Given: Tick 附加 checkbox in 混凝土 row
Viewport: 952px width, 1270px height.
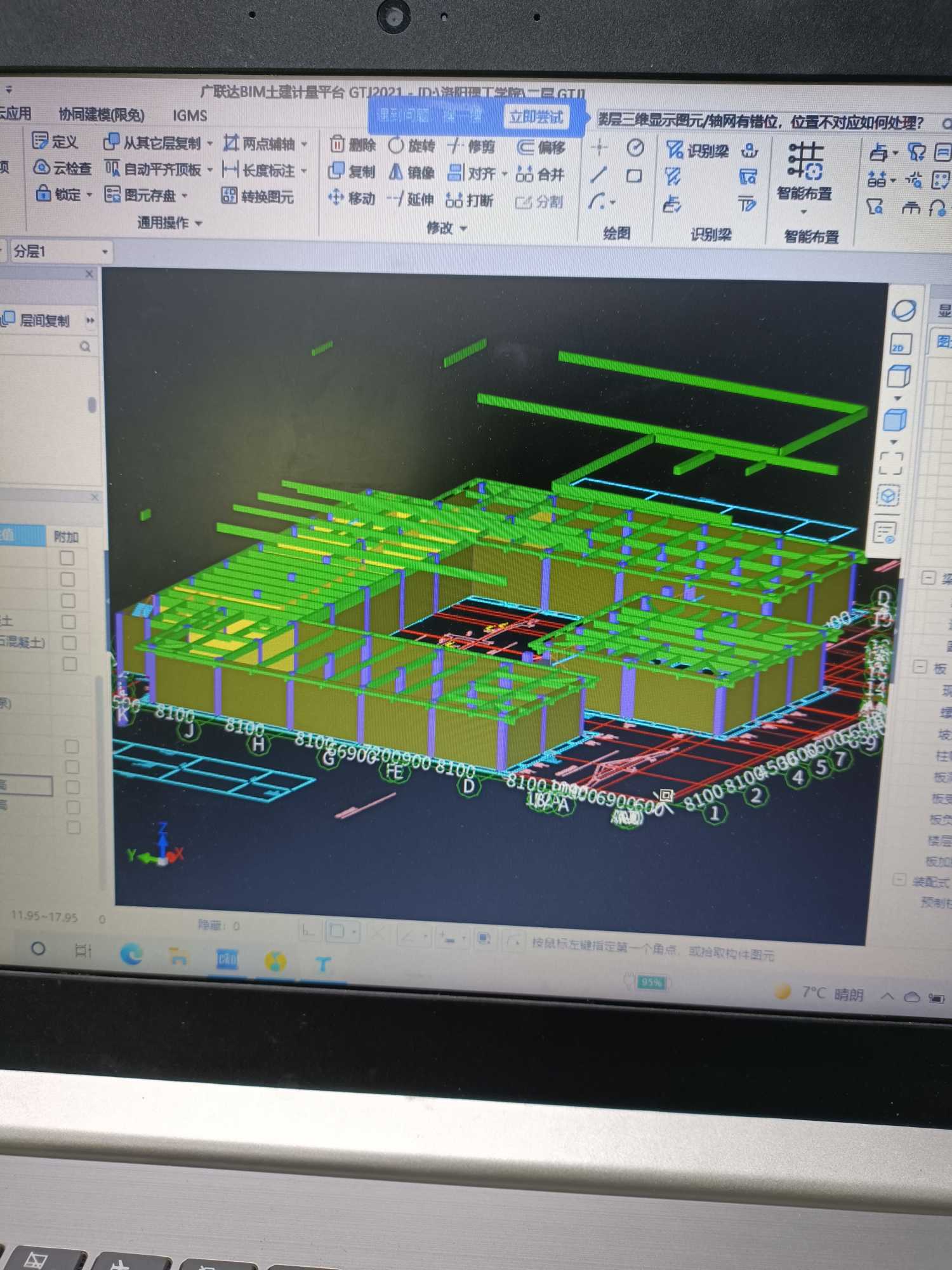Looking at the screenshot, I should (x=69, y=643).
